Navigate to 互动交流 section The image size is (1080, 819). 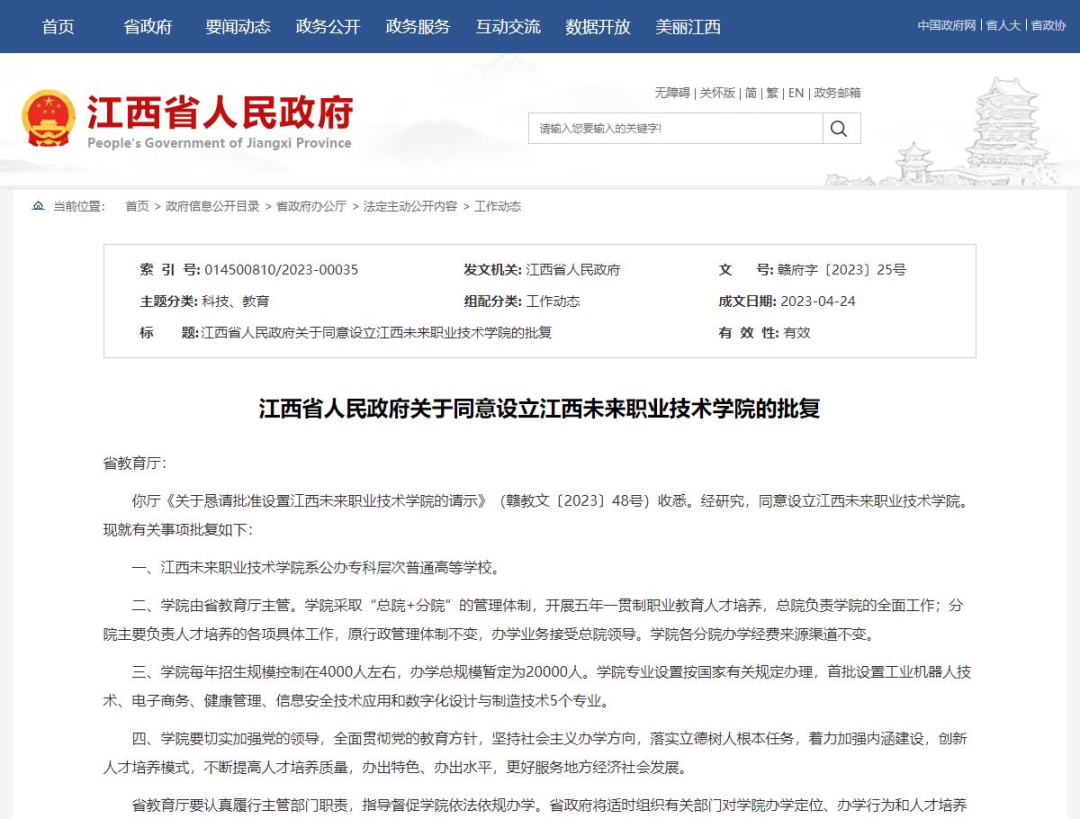[508, 27]
